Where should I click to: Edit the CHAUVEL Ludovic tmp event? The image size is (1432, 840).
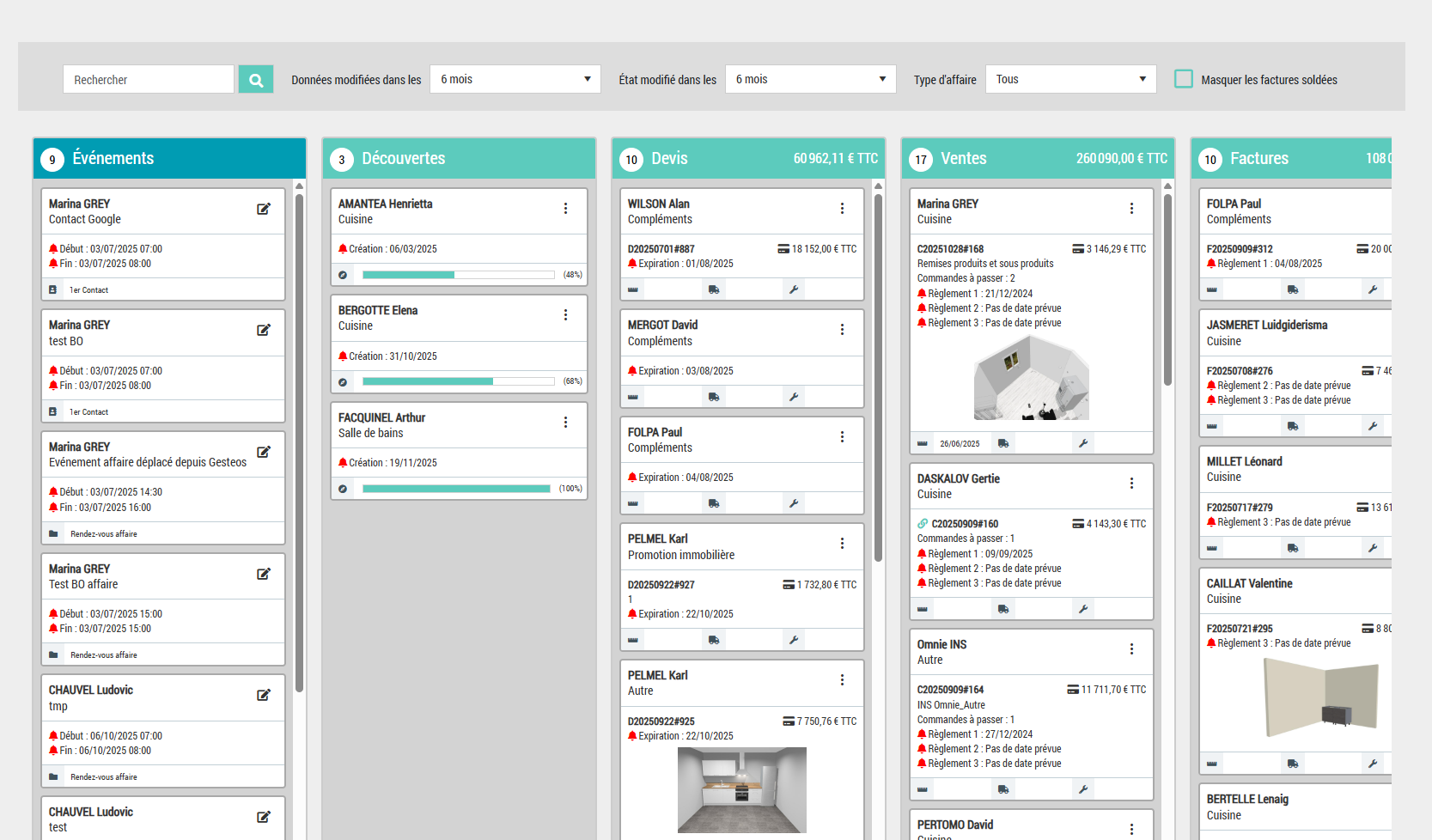pos(264,695)
